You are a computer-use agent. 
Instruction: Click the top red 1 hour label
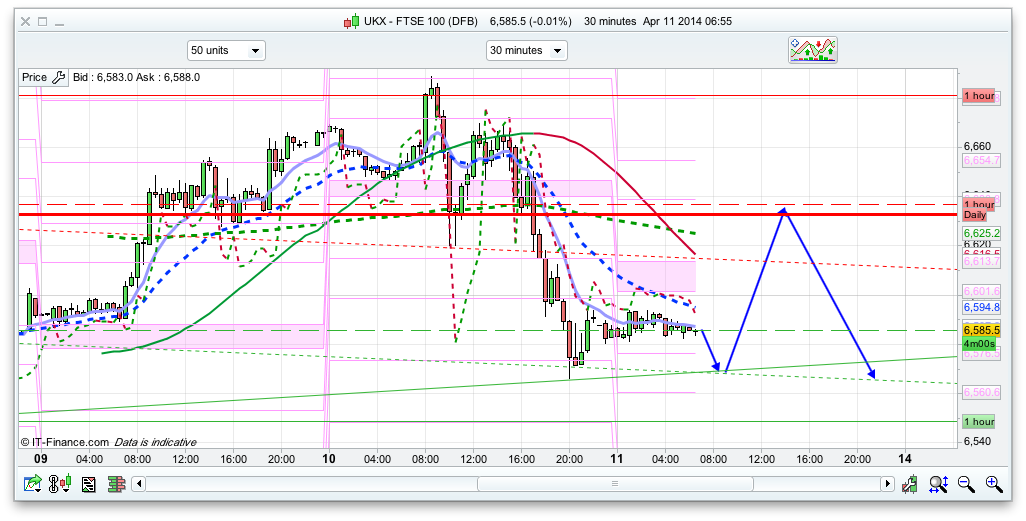click(x=978, y=96)
